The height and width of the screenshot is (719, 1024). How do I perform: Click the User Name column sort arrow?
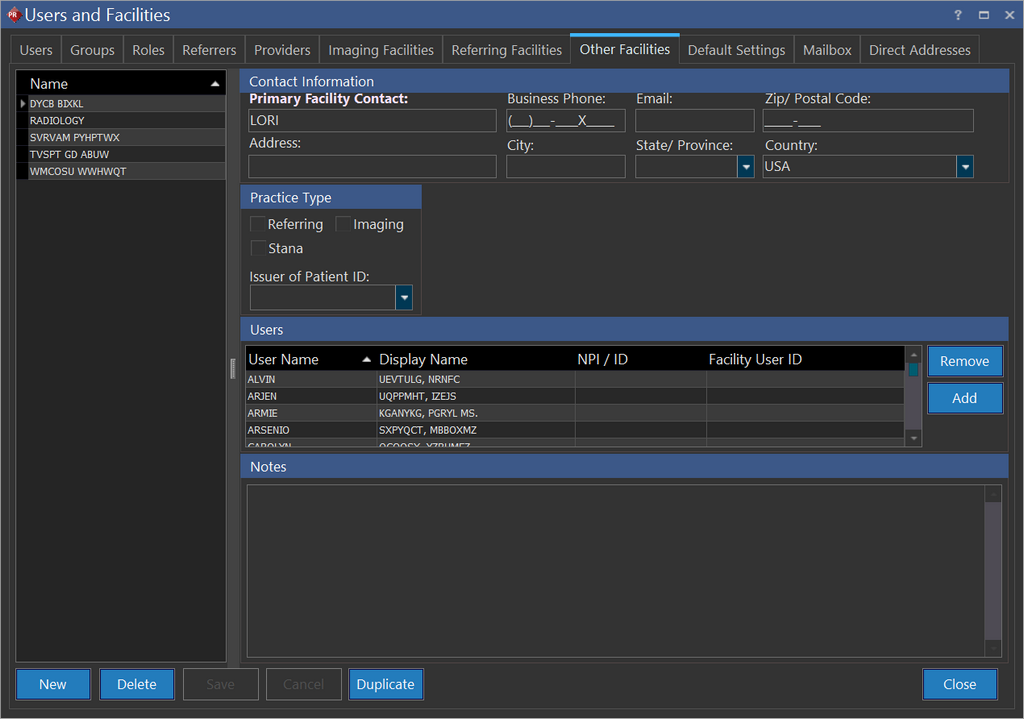click(x=366, y=359)
